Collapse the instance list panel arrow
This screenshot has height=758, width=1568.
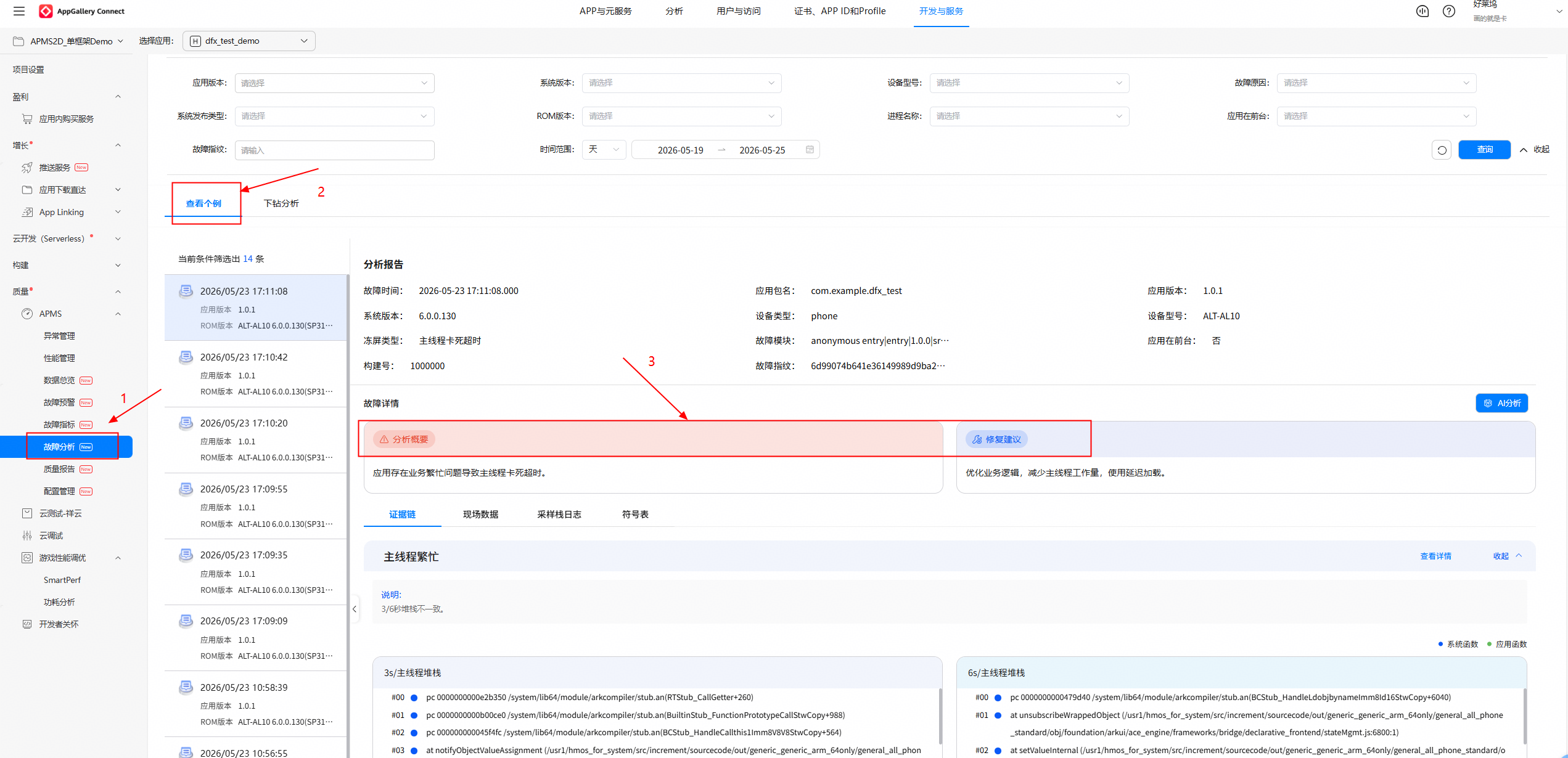pos(355,609)
